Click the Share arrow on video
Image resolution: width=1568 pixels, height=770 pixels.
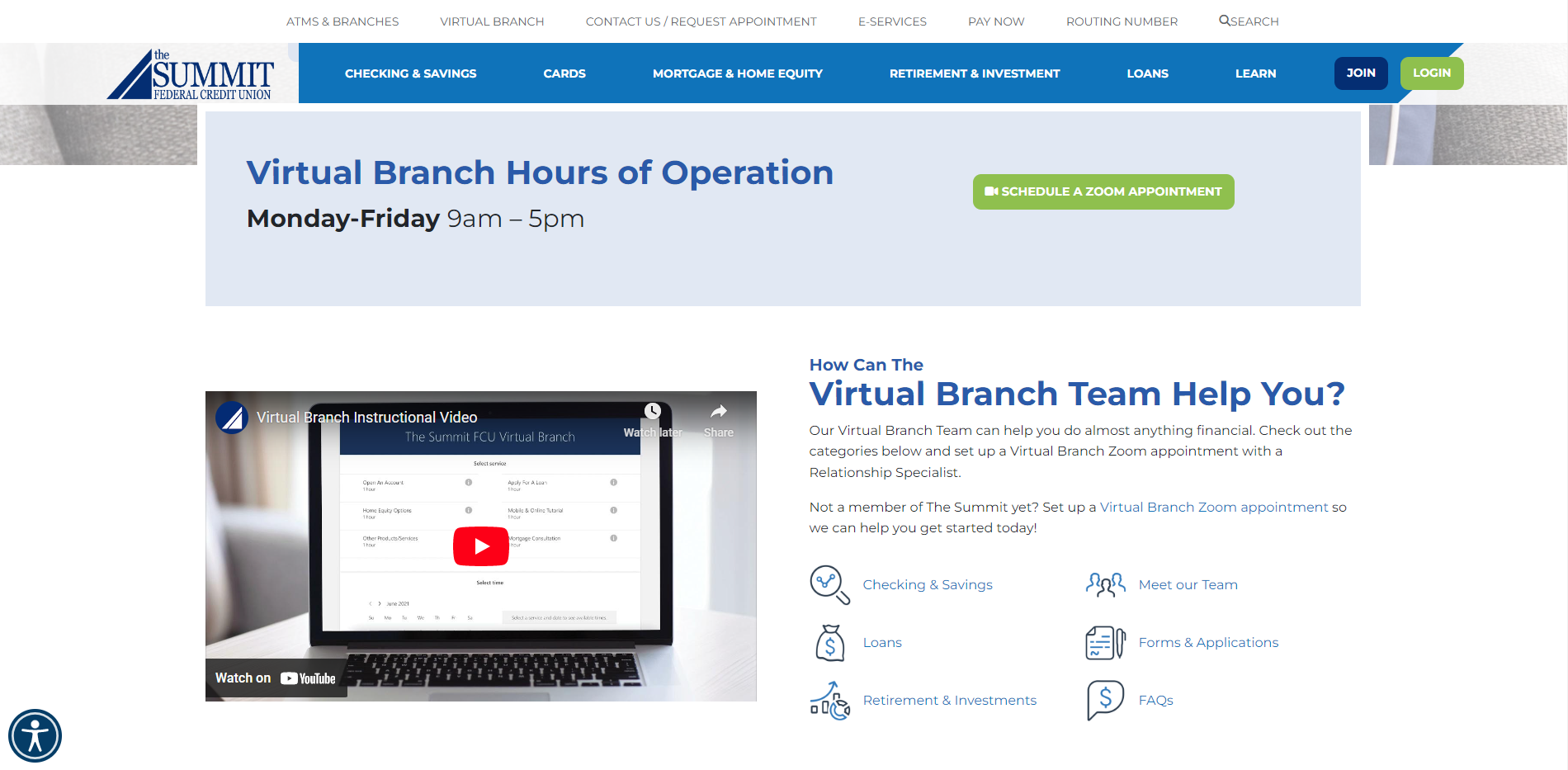718,412
